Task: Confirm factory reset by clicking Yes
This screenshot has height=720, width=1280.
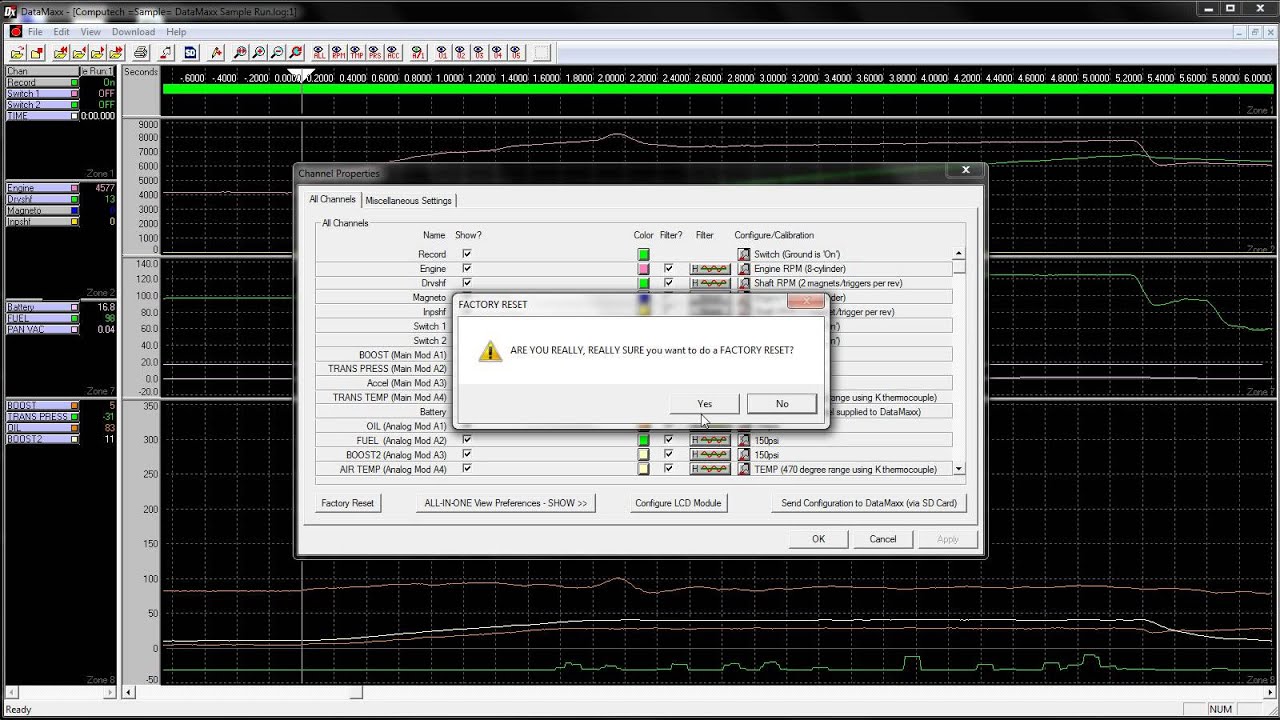Action: pyautogui.click(x=705, y=404)
